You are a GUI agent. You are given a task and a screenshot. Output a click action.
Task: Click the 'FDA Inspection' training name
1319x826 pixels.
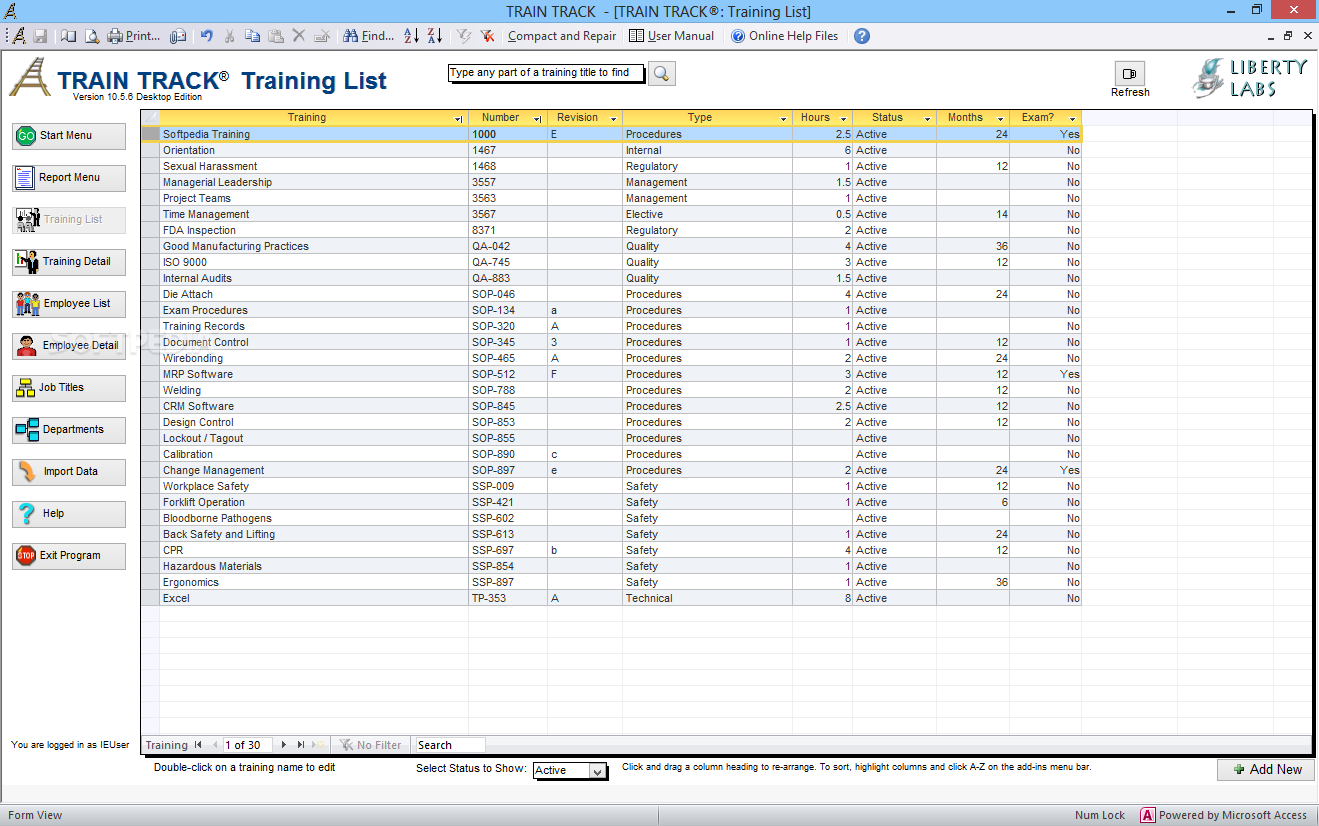(197, 230)
